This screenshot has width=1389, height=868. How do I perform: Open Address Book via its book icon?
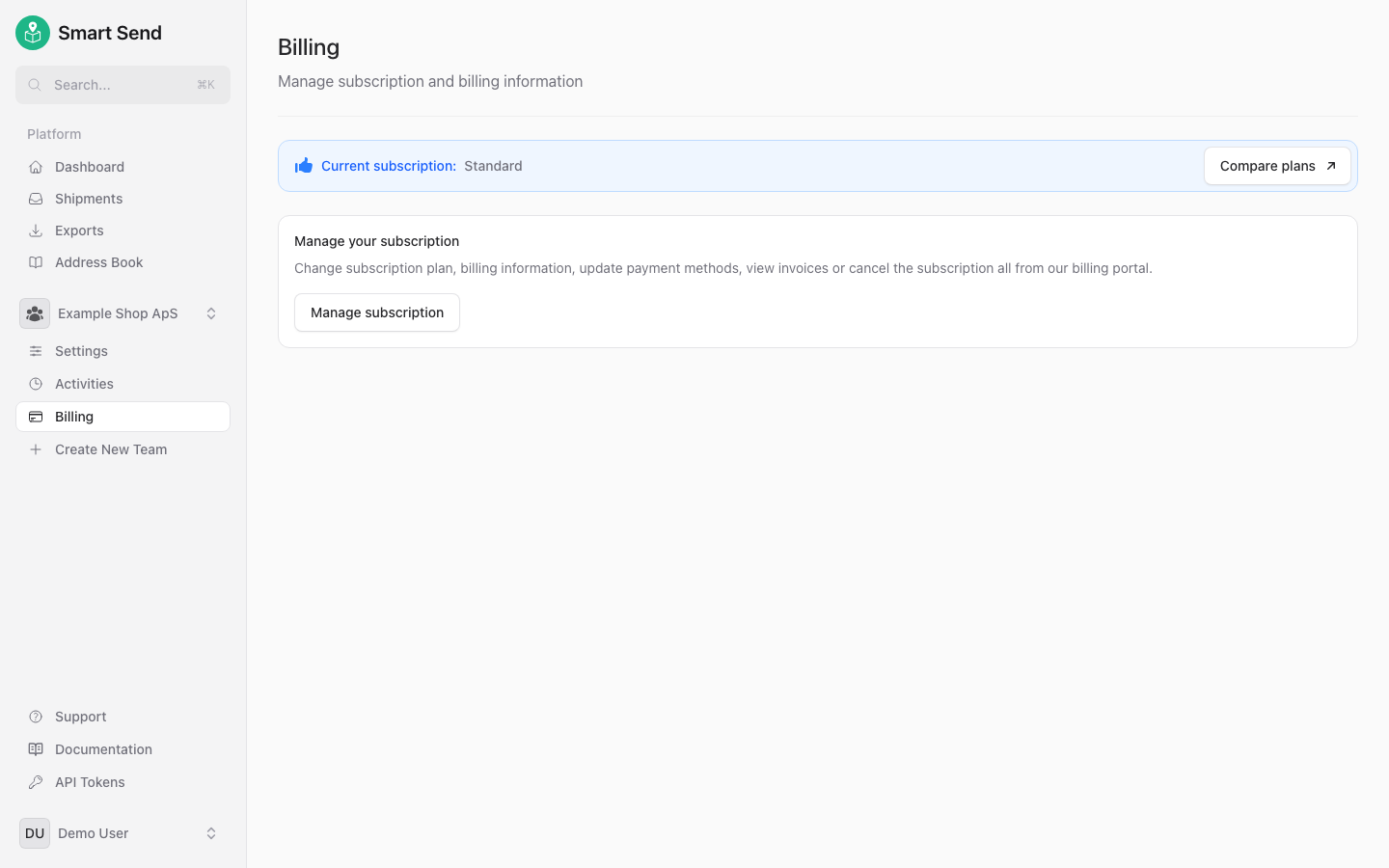(35, 261)
